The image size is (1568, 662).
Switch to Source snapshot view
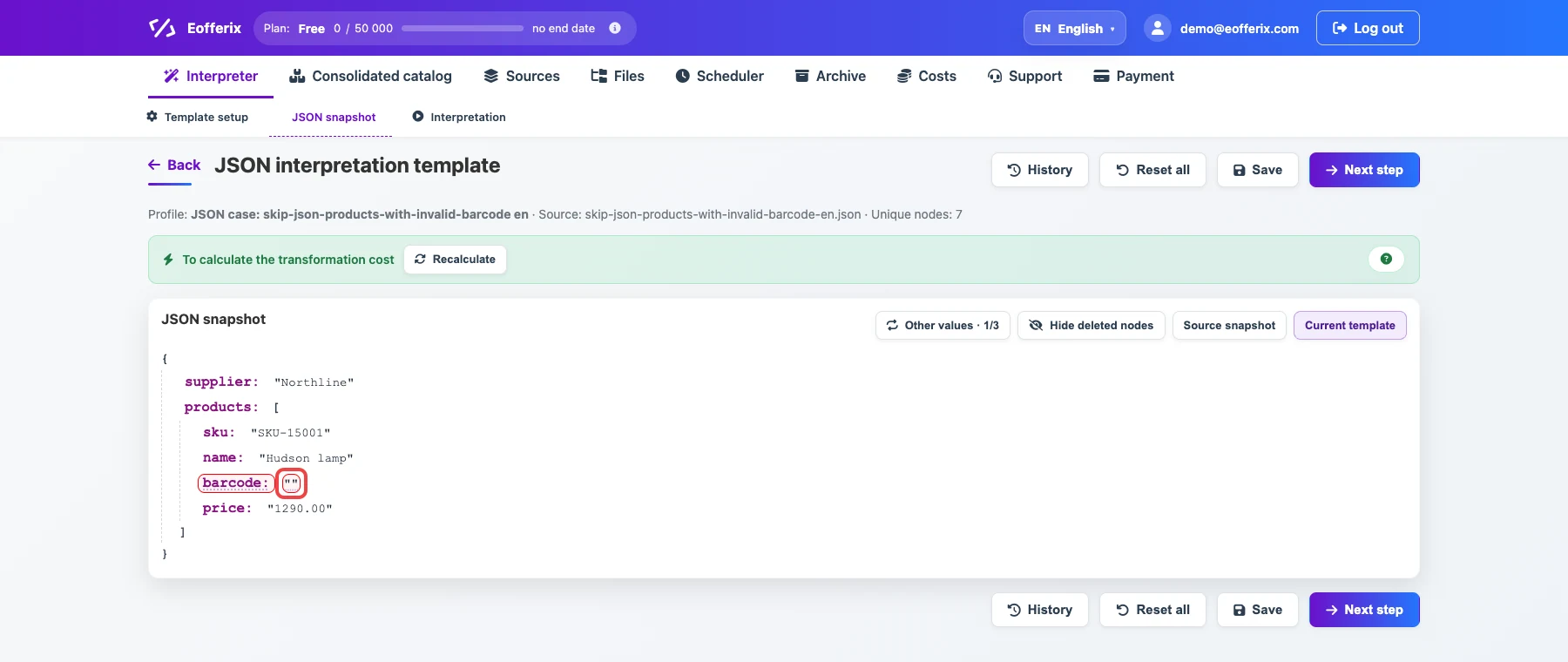[1229, 325]
